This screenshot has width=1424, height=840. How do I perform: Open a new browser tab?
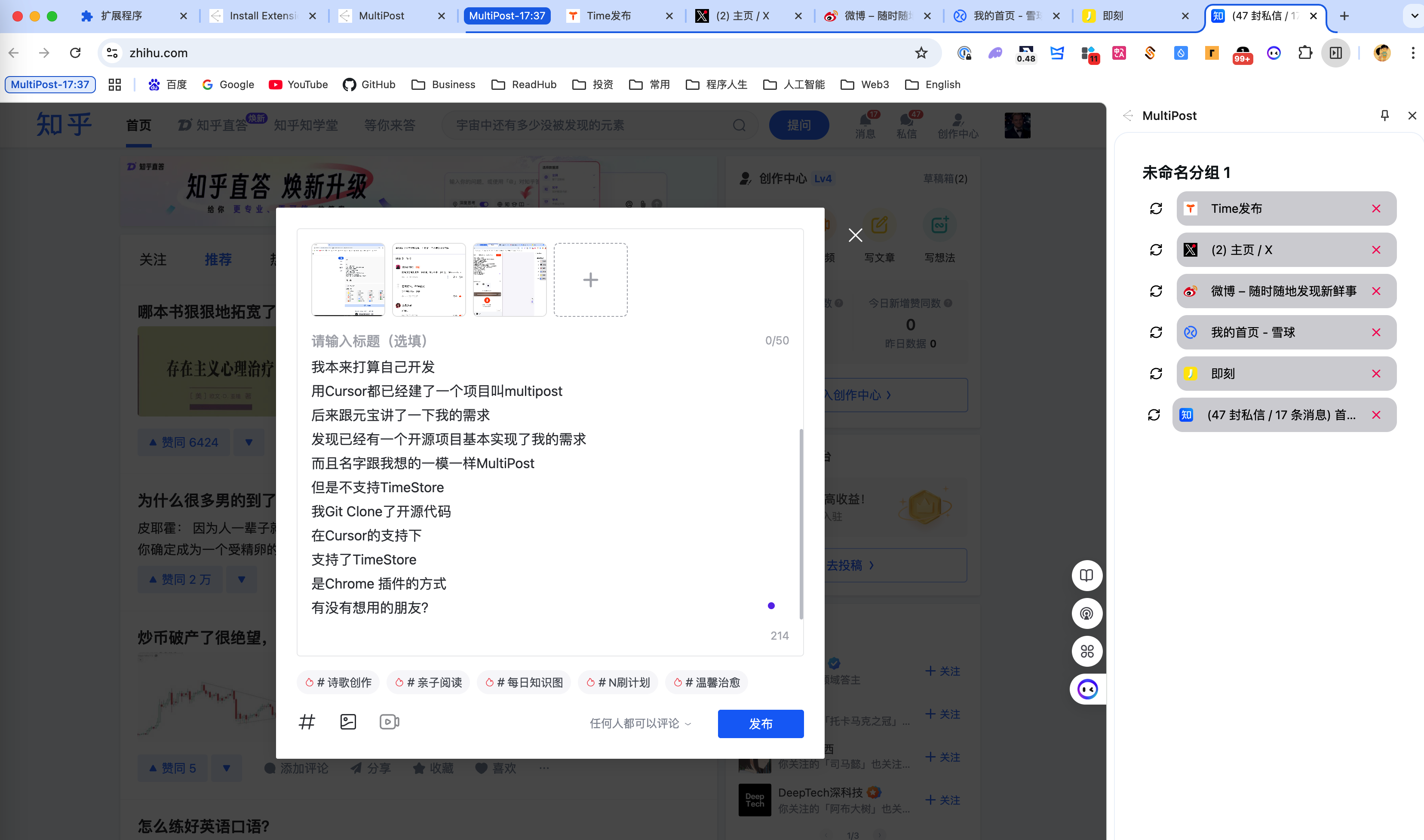tap(1344, 16)
